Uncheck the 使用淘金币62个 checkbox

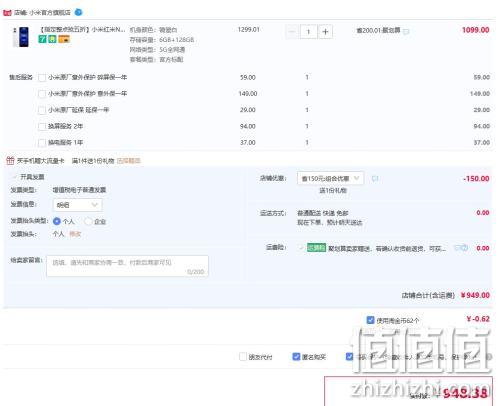click(370, 320)
